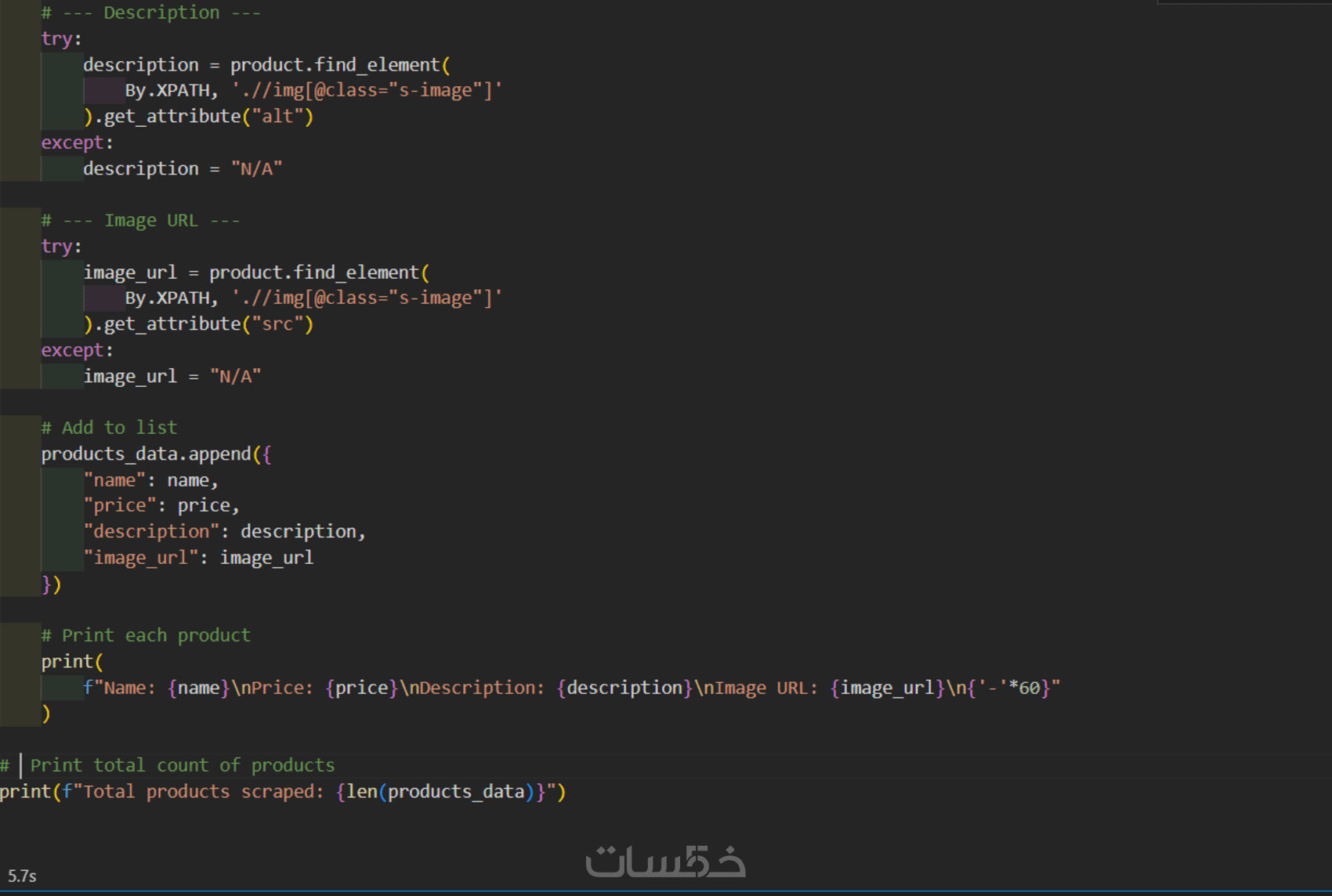The image size is (1332, 896).
Task: Click the By.XPATH line above get_attribute("alt")
Action: (313, 90)
